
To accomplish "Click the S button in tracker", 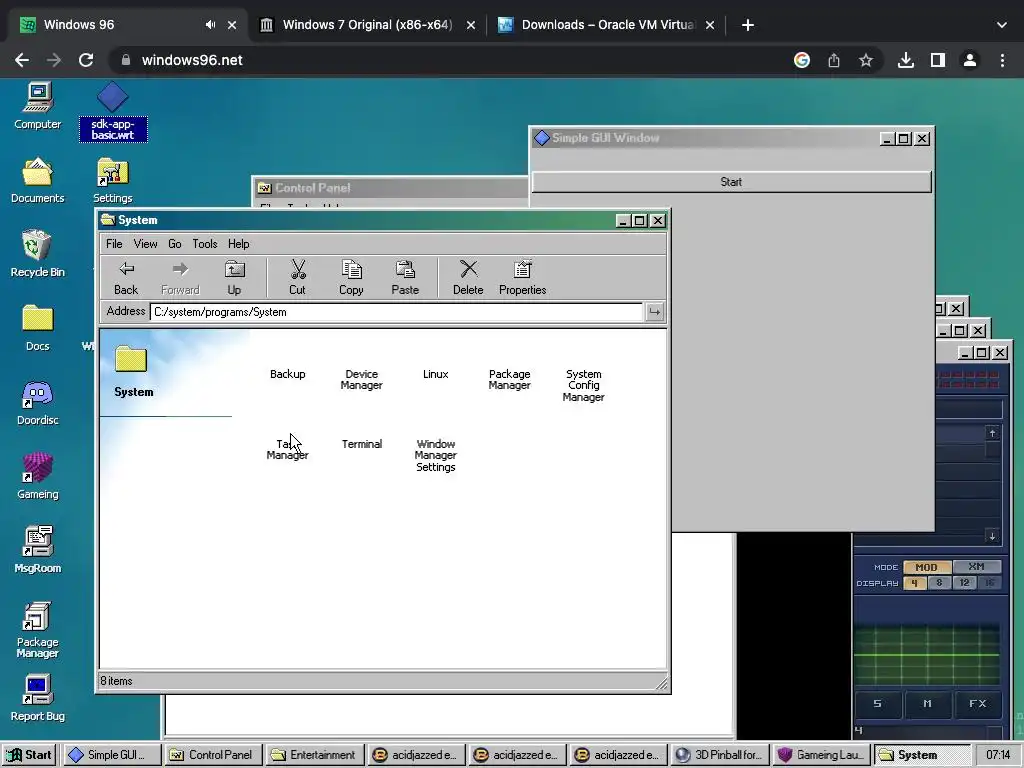I will 878,704.
